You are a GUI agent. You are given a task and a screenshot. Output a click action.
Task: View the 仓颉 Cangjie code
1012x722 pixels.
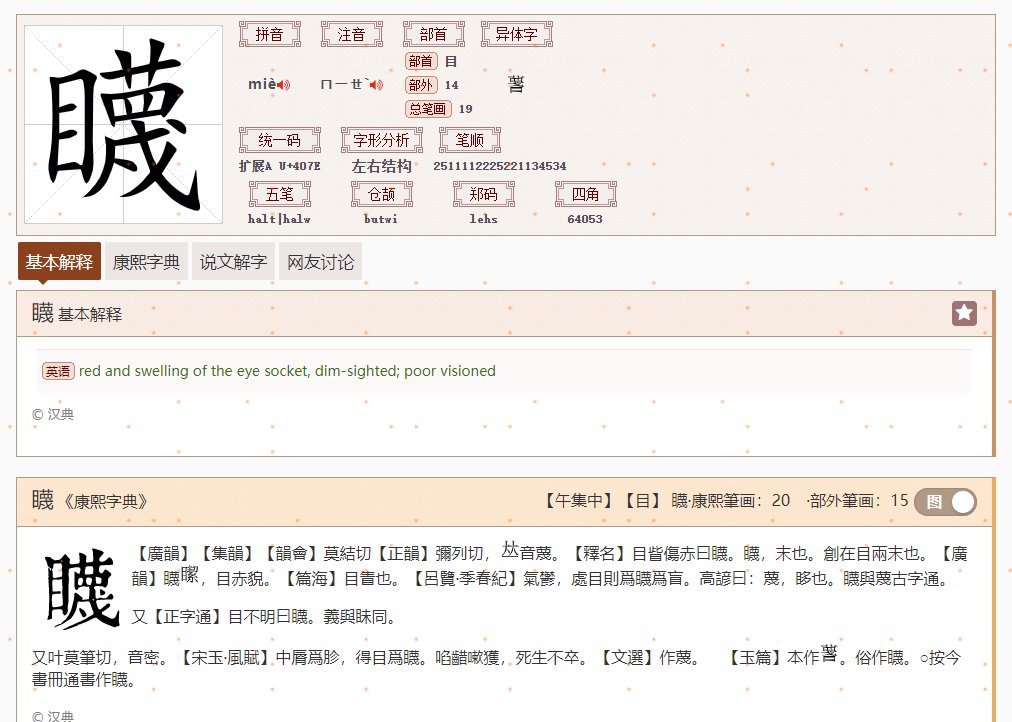click(x=380, y=194)
